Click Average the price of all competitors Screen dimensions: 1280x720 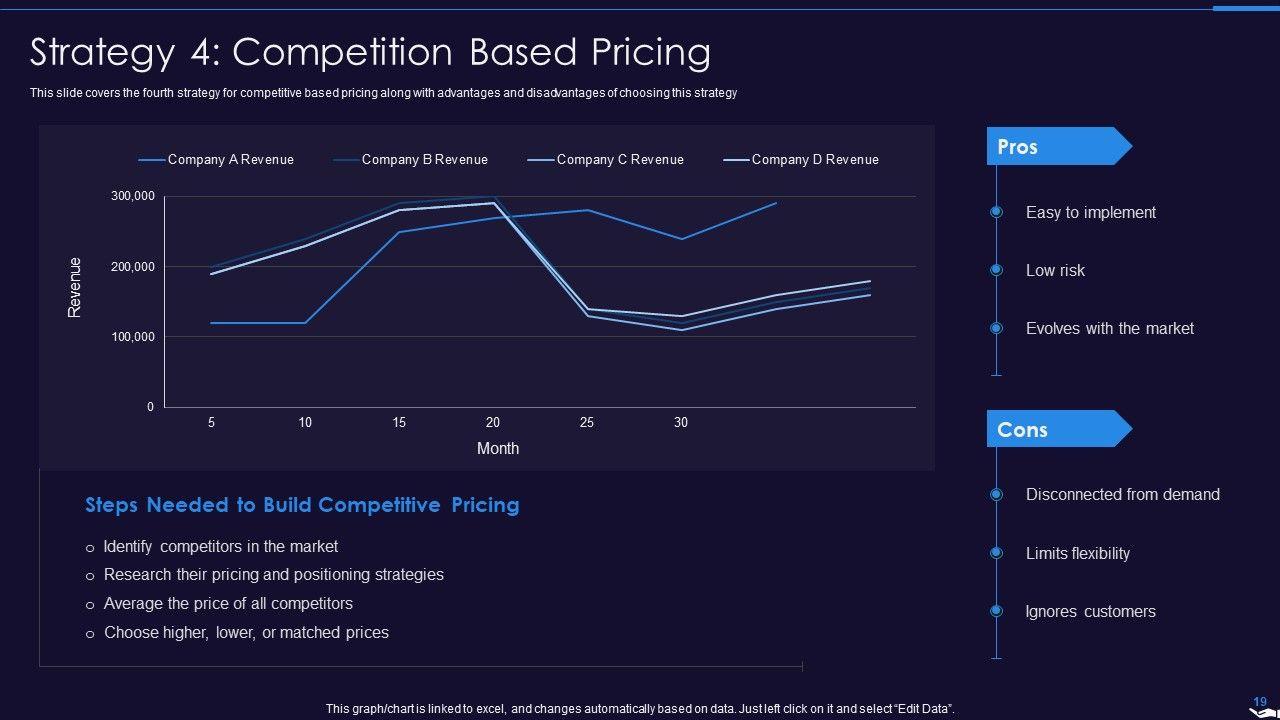tap(228, 604)
